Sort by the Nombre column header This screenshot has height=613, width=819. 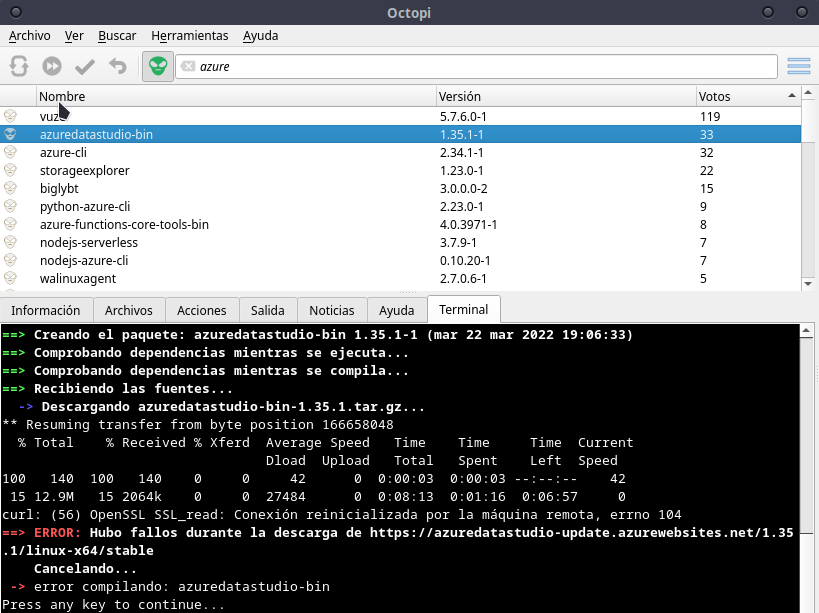pos(236,96)
